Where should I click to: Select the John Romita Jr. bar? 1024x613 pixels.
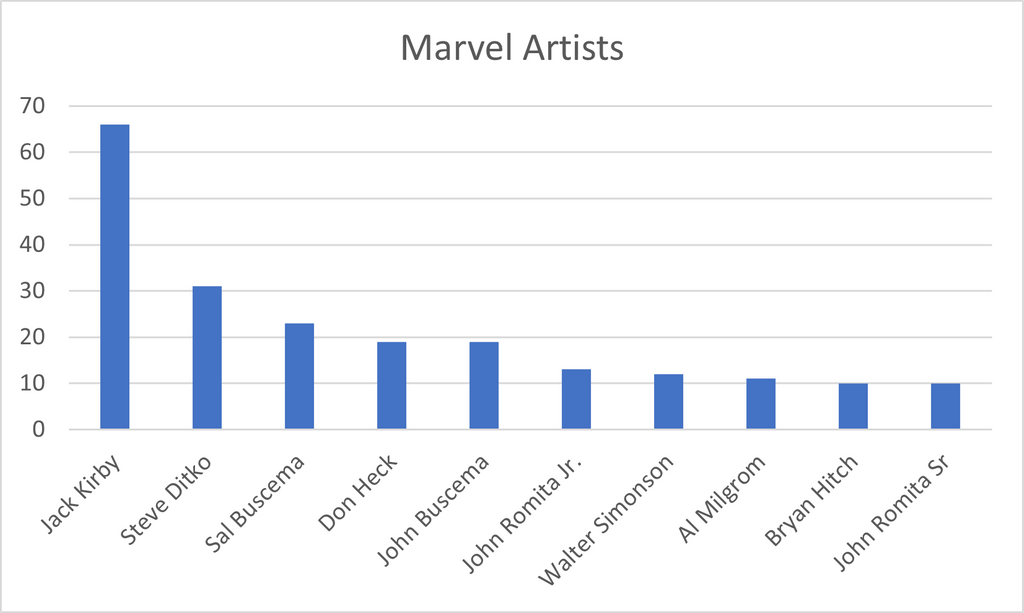click(576, 400)
